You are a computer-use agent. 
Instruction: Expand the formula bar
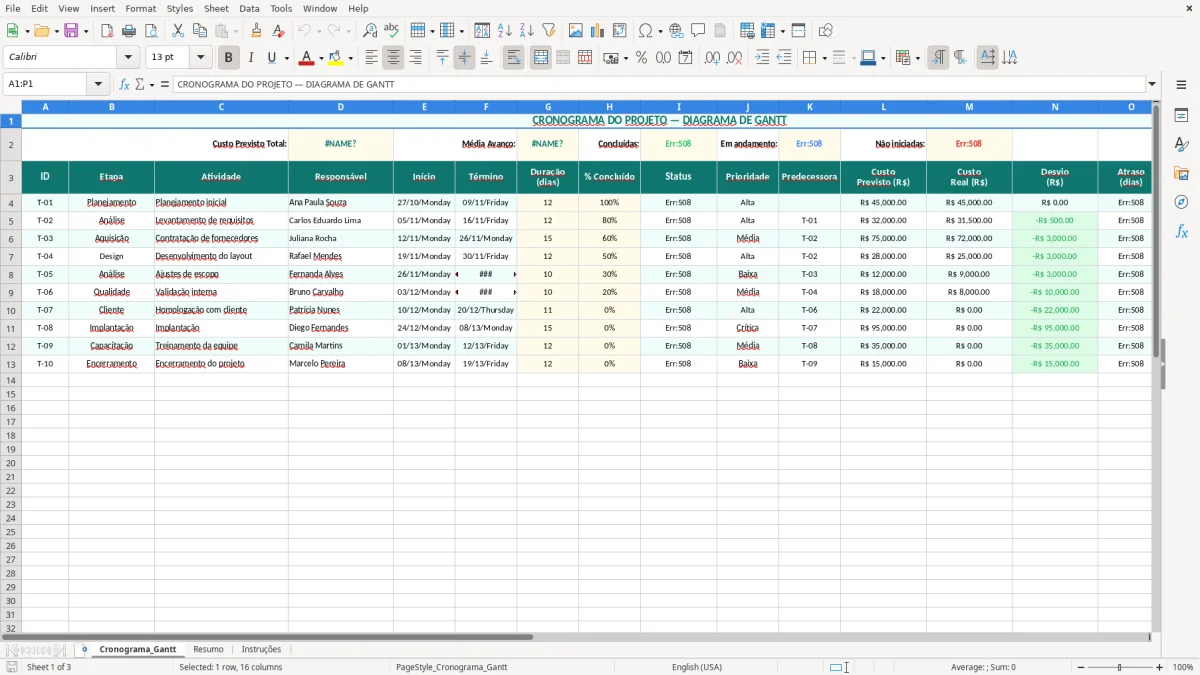[1152, 85]
